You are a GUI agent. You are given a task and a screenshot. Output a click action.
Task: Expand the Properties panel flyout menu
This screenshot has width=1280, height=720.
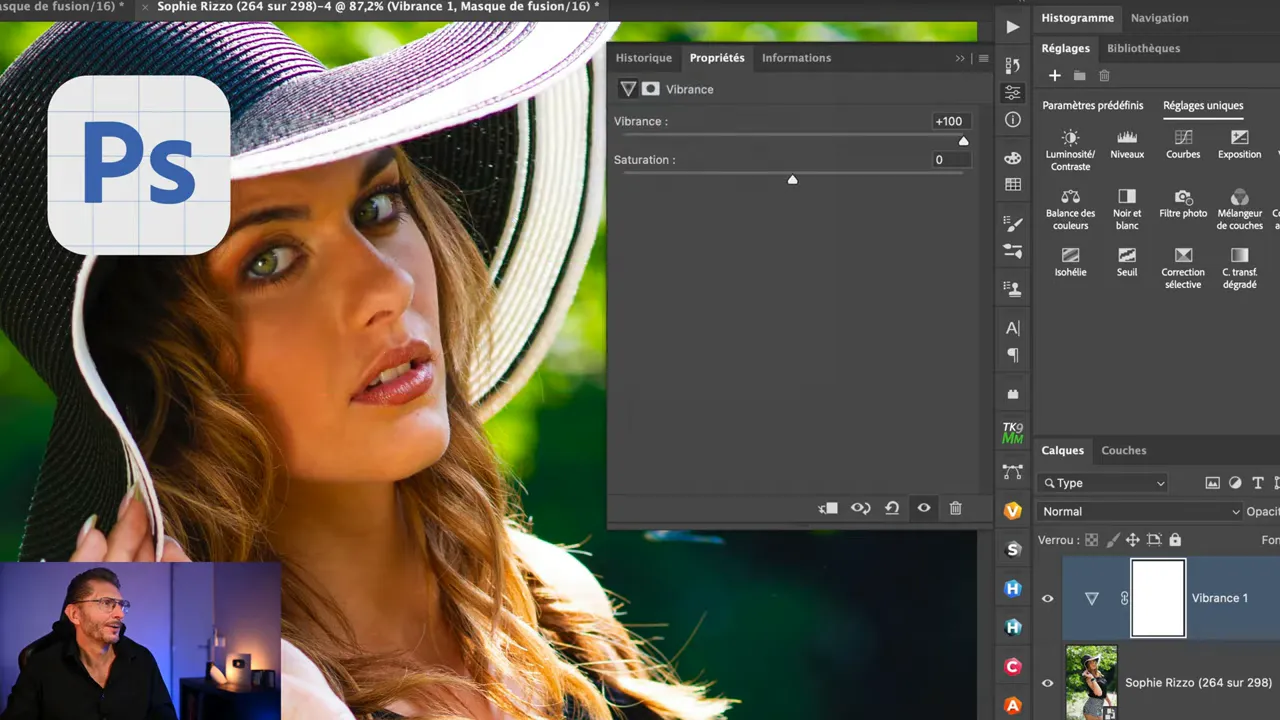984,58
